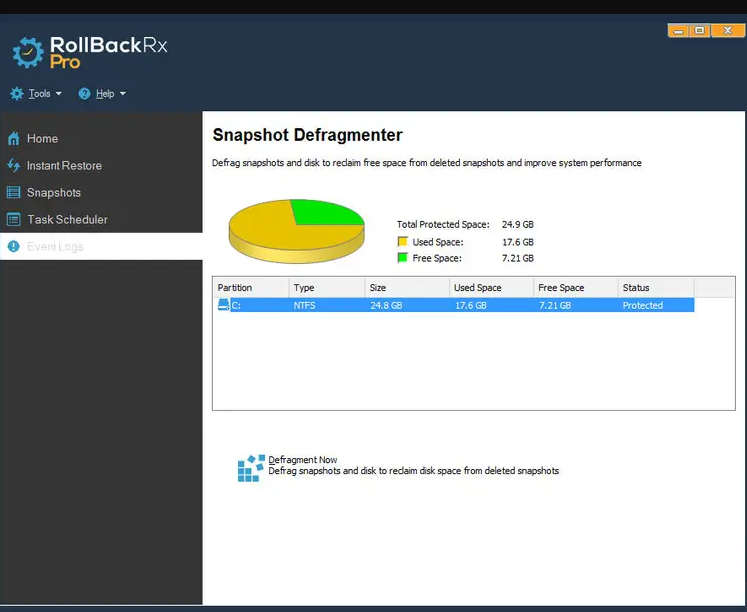Click the Used Space 17.6 GB legend value
Viewport: 747px width, 612px height.
[518, 242]
